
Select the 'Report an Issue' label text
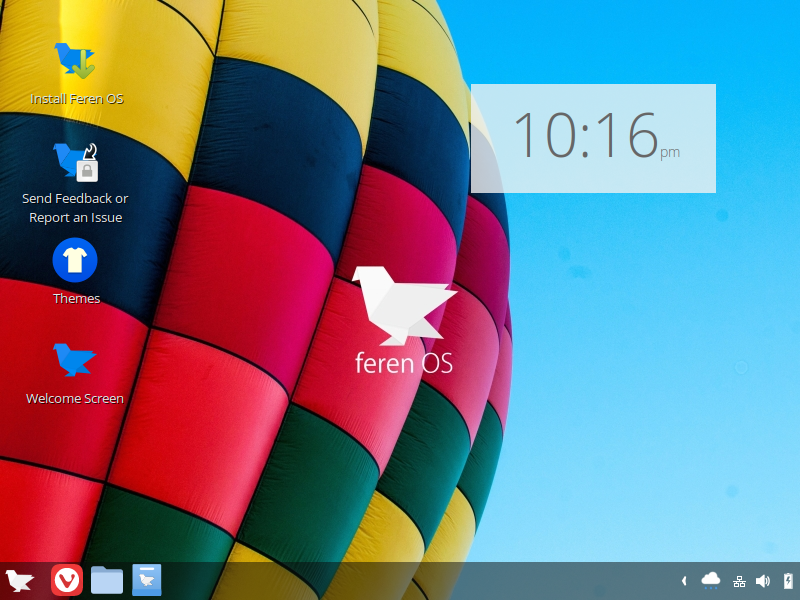point(76,218)
